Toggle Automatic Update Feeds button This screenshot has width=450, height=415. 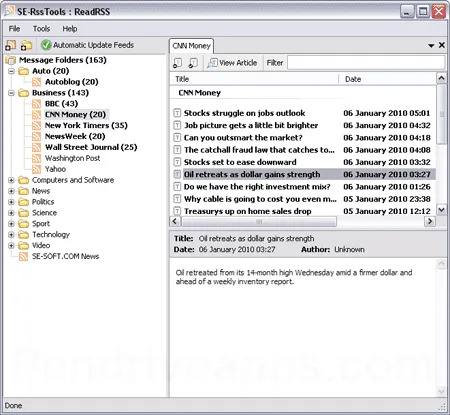(87, 45)
